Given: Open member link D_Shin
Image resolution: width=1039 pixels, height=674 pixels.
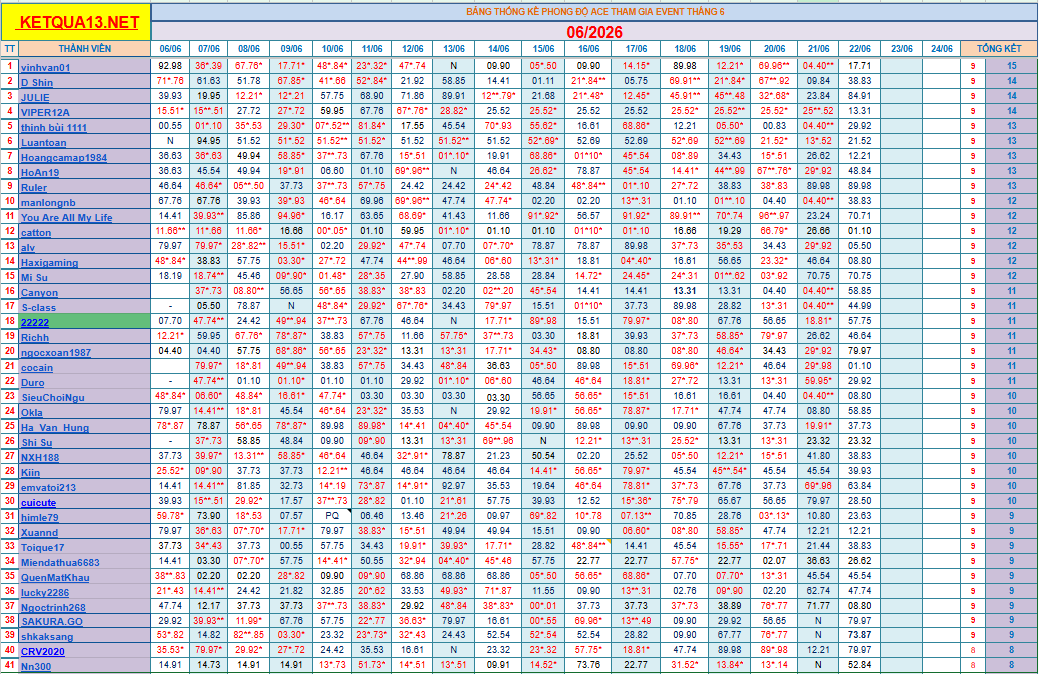Looking at the screenshot, I should (x=36, y=83).
